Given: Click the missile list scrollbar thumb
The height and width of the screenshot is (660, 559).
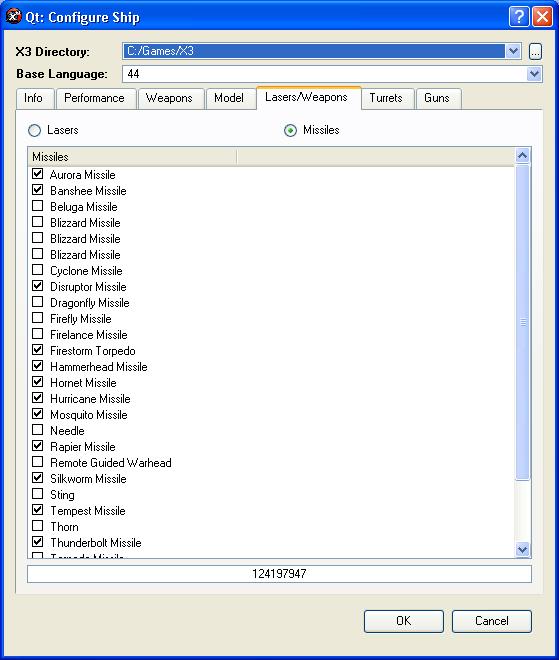Looking at the screenshot, I should click(x=522, y=322).
